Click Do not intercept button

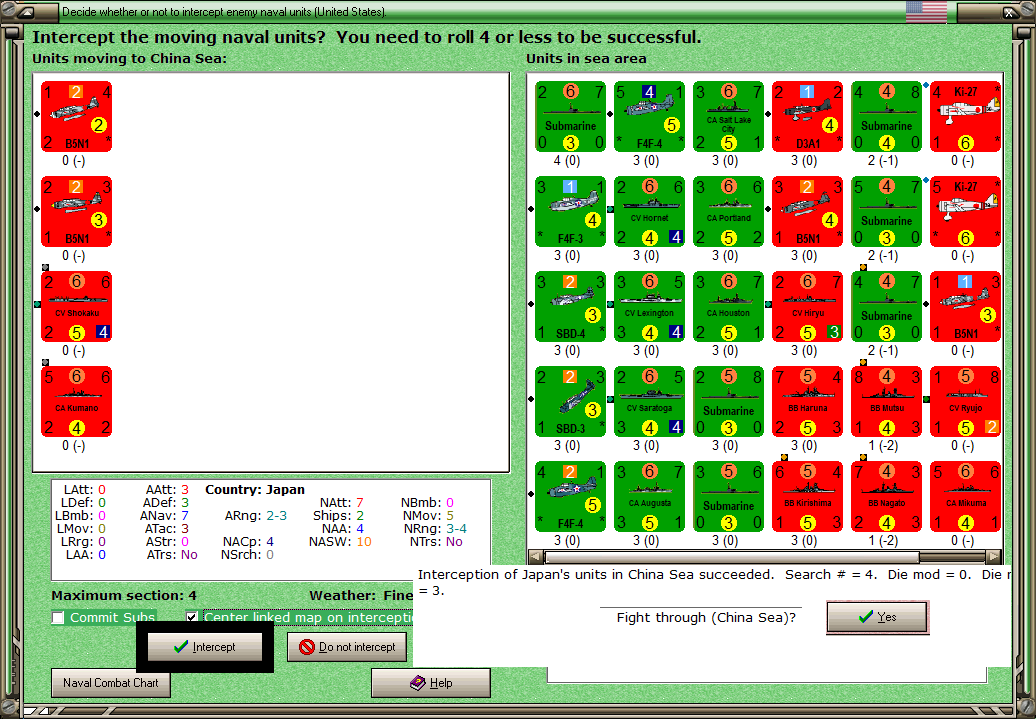(x=347, y=647)
